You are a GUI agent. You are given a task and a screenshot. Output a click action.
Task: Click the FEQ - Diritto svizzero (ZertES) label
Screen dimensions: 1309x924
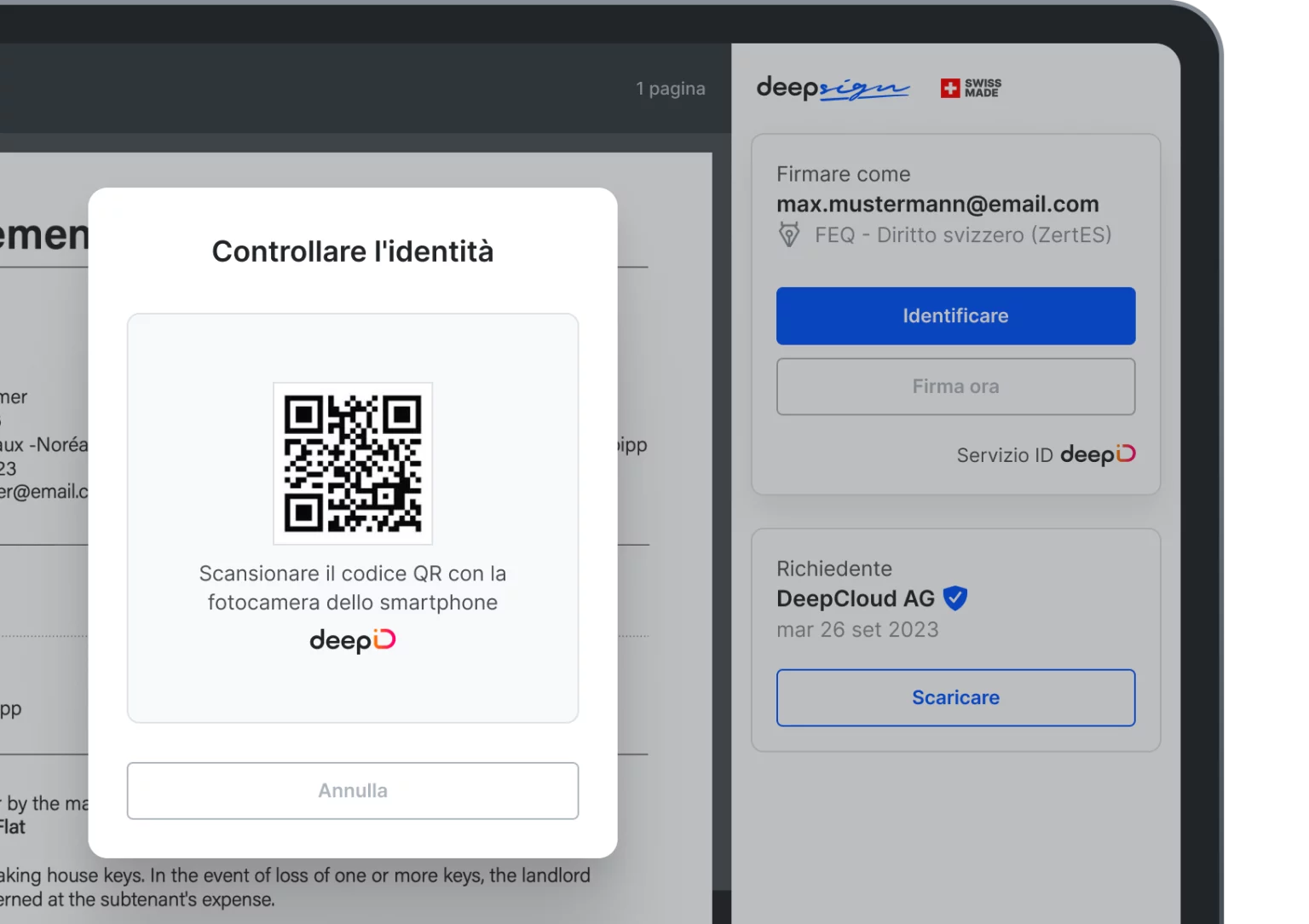coord(963,235)
